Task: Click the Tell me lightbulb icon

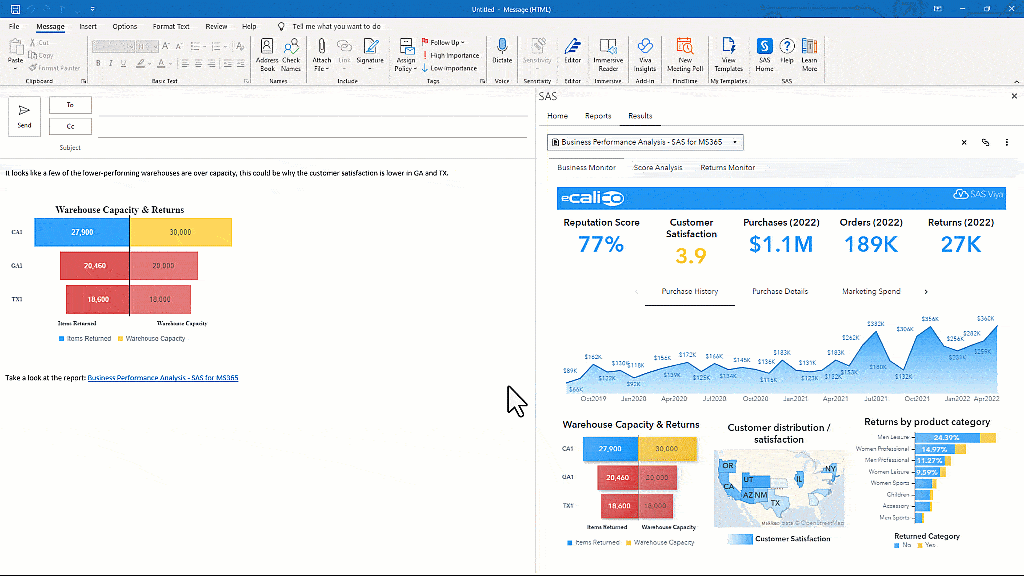Action: click(281, 27)
